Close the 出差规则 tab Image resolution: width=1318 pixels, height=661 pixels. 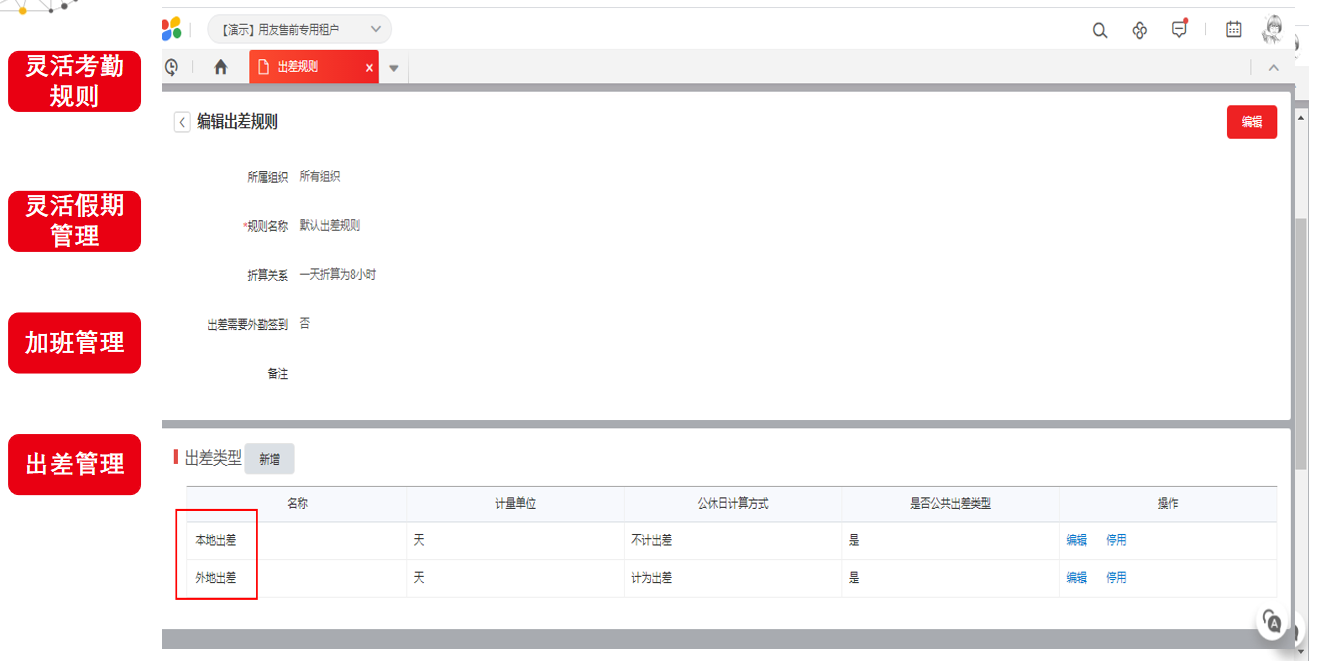pos(369,68)
